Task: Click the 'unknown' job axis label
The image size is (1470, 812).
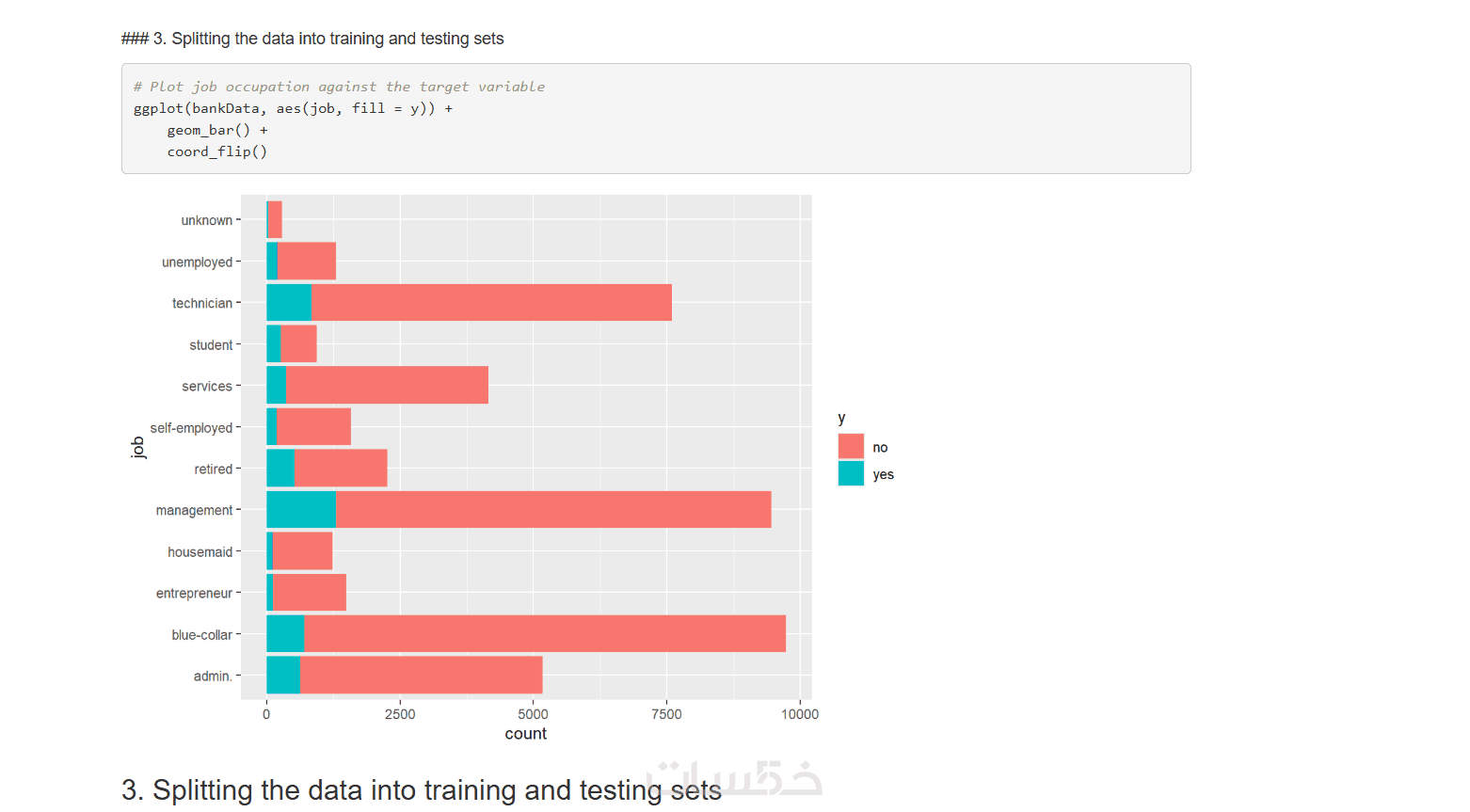Action: pyautogui.click(x=206, y=220)
